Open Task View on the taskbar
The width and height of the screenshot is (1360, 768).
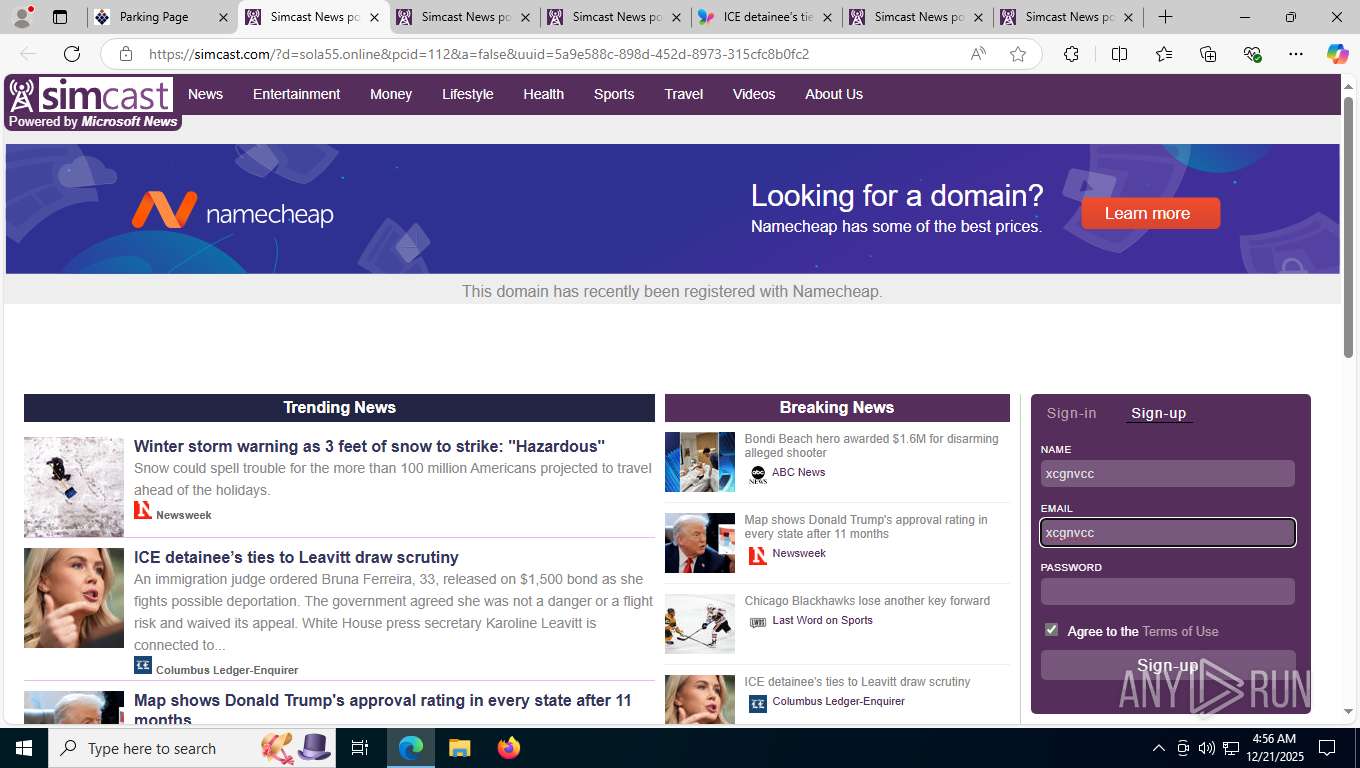360,748
